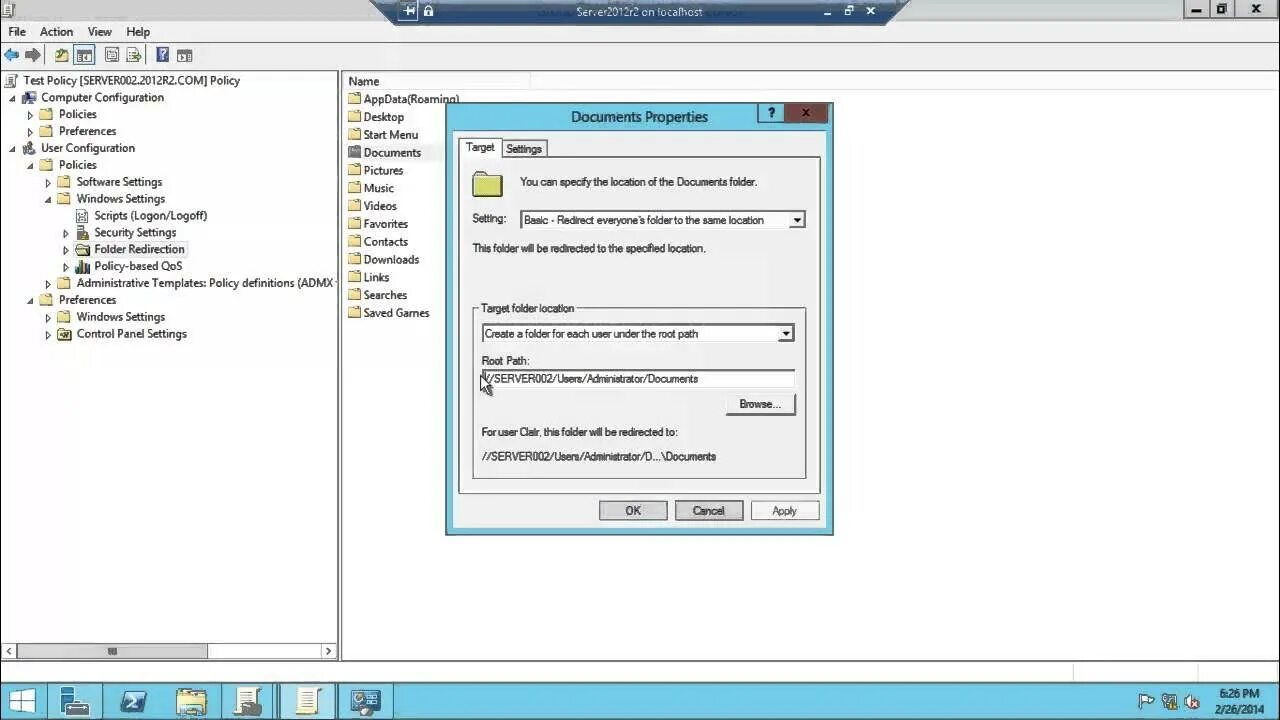
Task: Open the Target folder location dropdown
Action: 786,334
